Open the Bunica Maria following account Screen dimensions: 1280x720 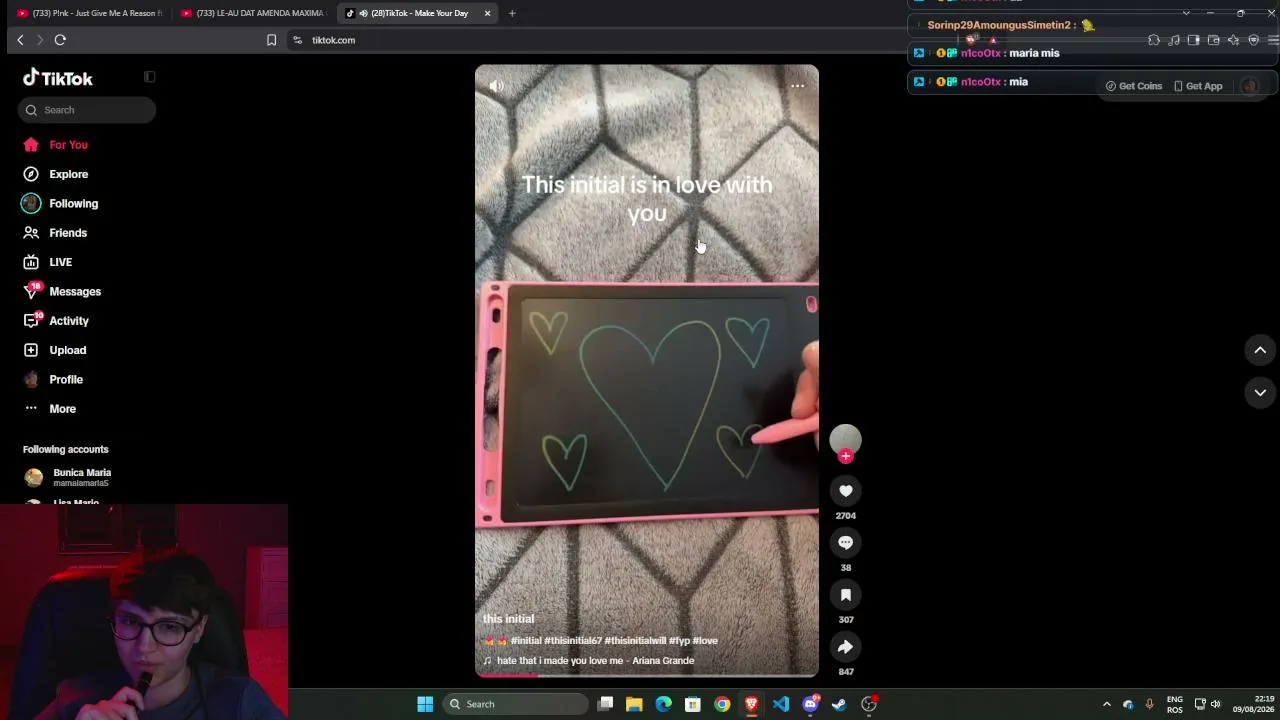(x=67, y=477)
